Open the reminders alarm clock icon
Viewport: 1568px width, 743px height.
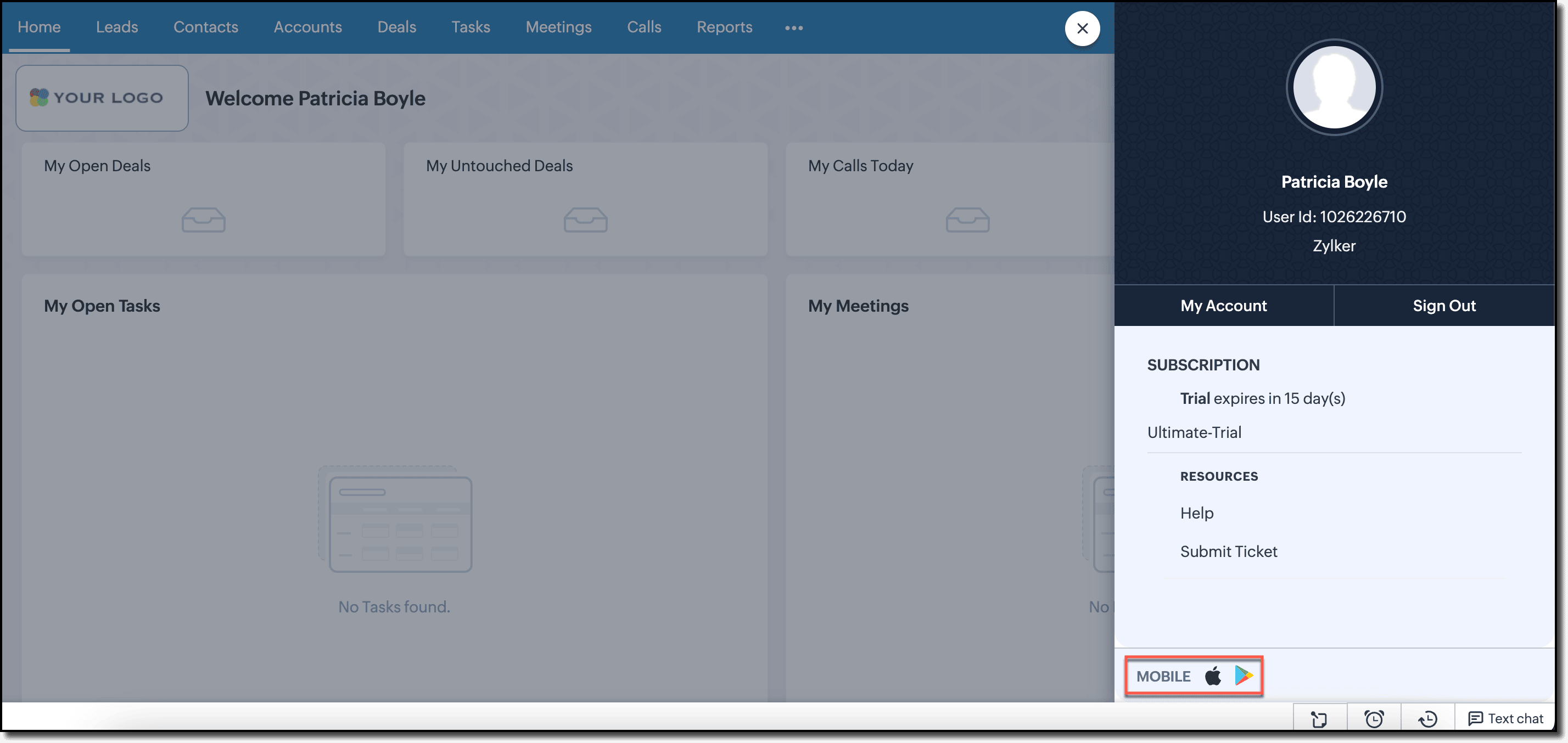click(1373, 719)
